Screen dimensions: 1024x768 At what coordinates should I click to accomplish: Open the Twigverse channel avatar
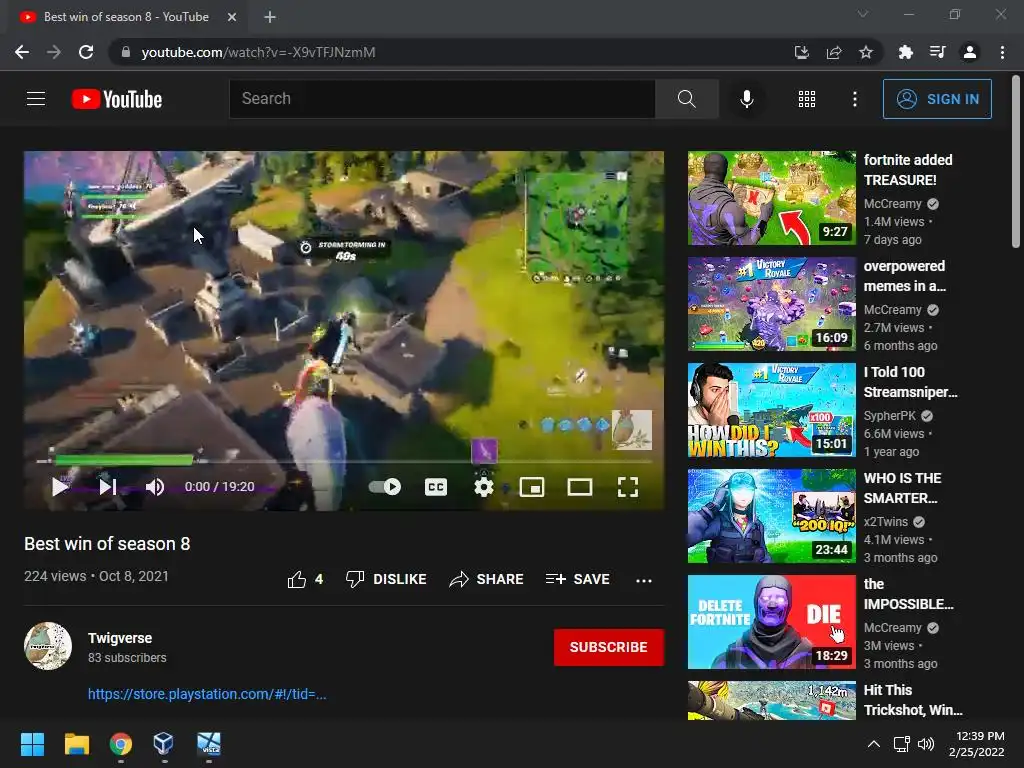point(48,646)
